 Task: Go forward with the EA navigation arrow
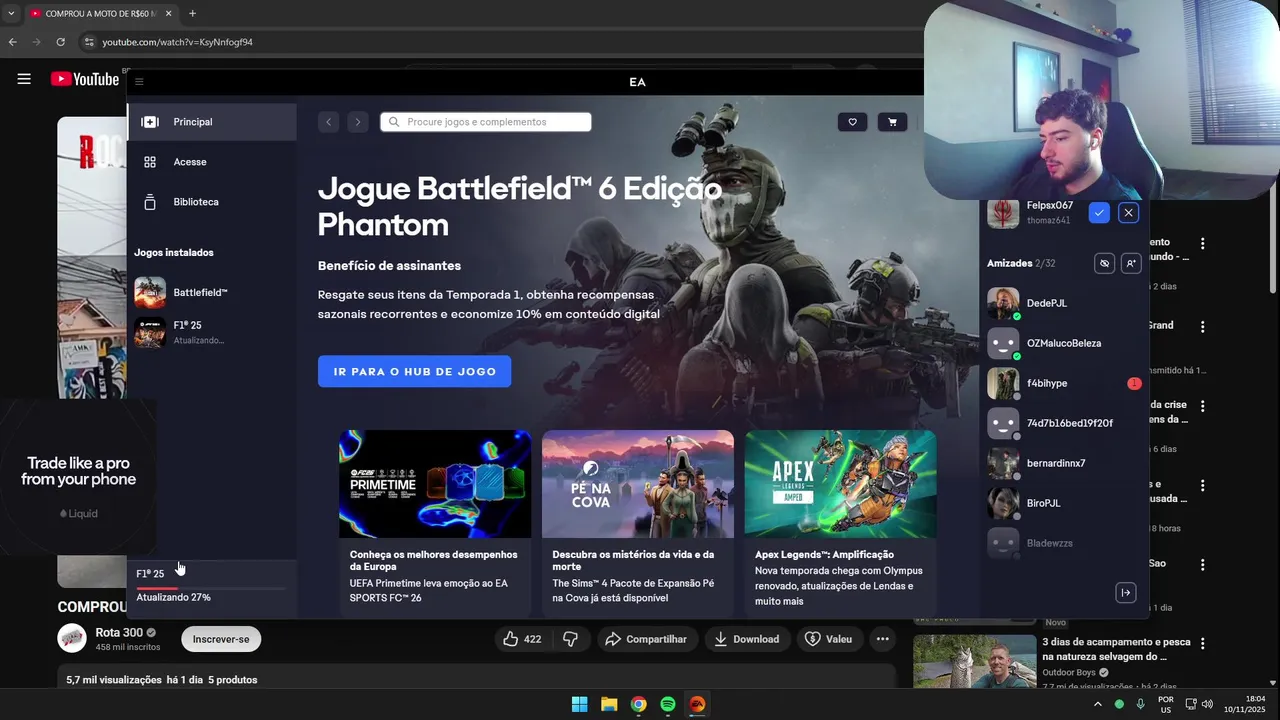[358, 122]
